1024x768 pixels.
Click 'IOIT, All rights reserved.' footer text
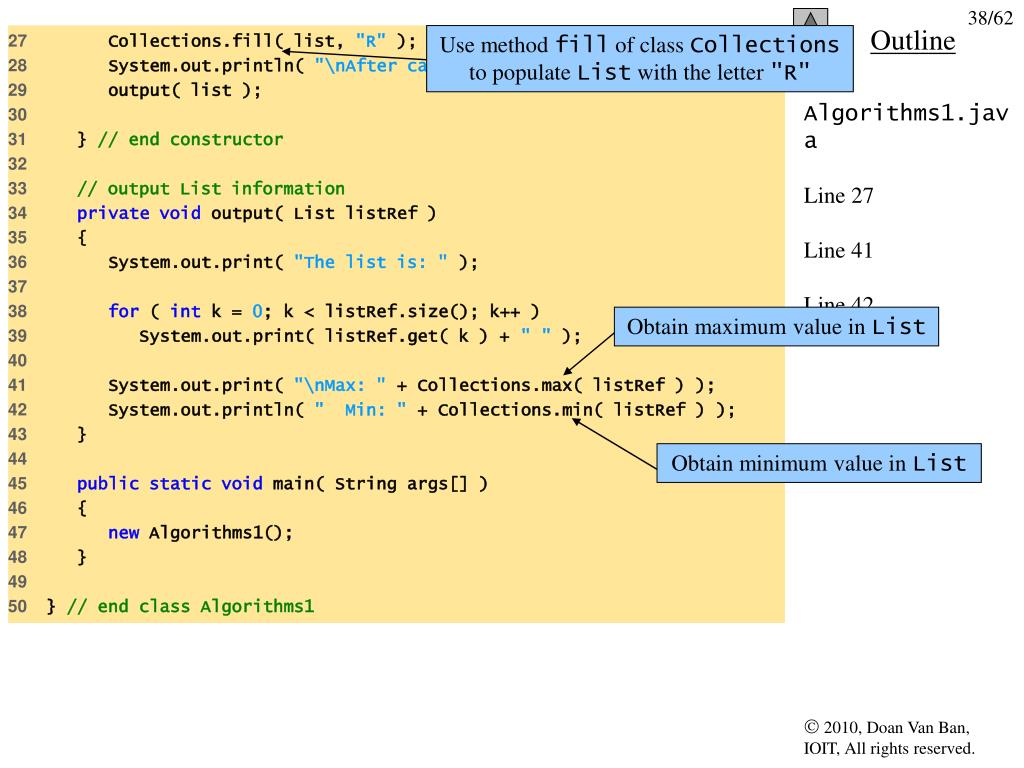click(889, 748)
